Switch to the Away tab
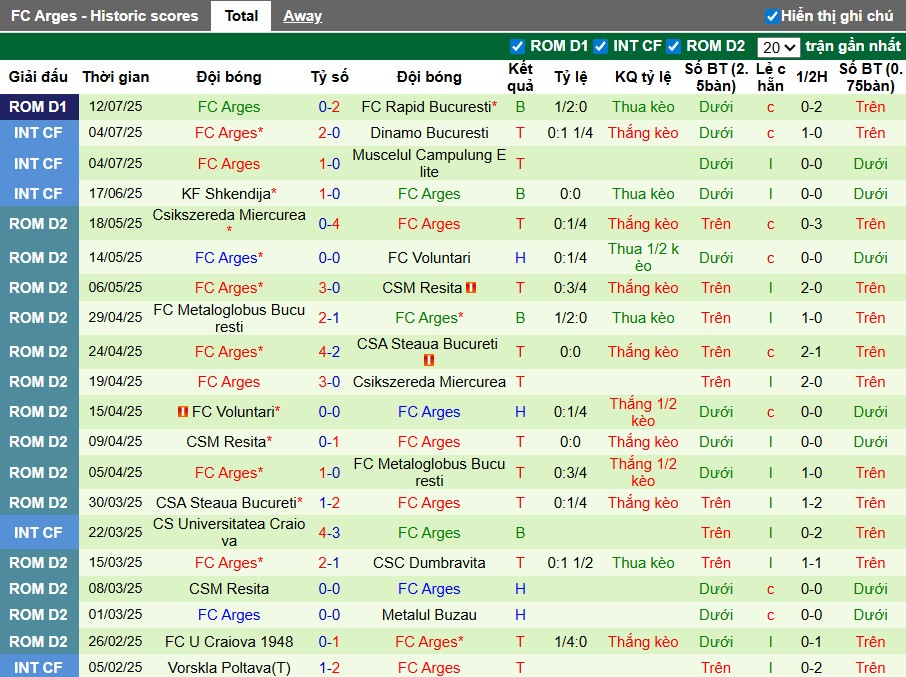The width and height of the screenshot is (906, 677). coord(302,16)
